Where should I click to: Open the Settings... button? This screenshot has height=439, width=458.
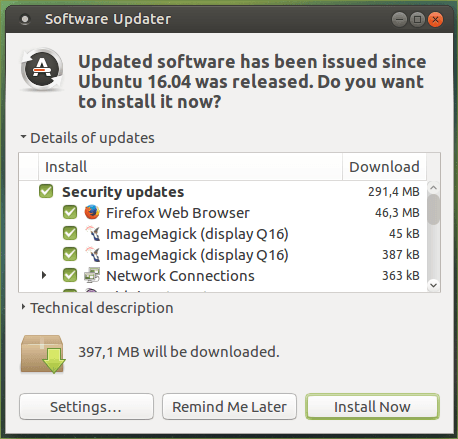coord(86,407)
